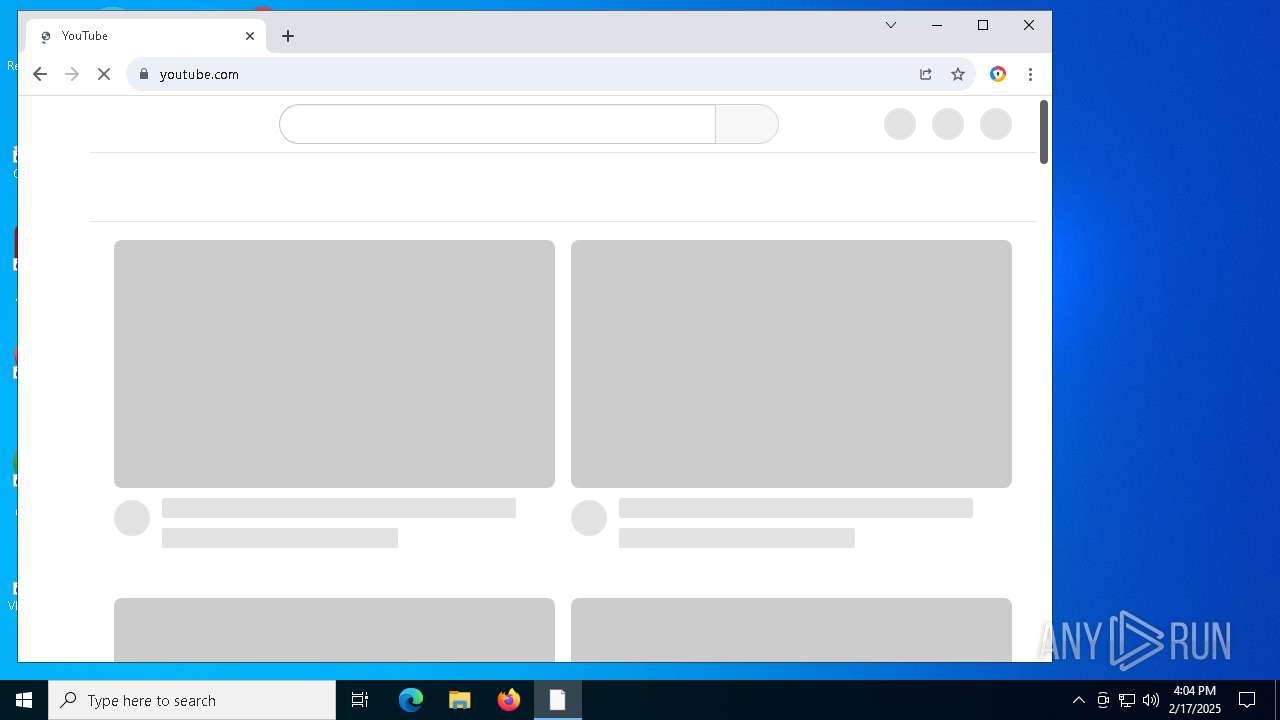Open Chrome's three-dot menu
1280x720 pixels.
pyautogui.click(x=1030, y=74)
